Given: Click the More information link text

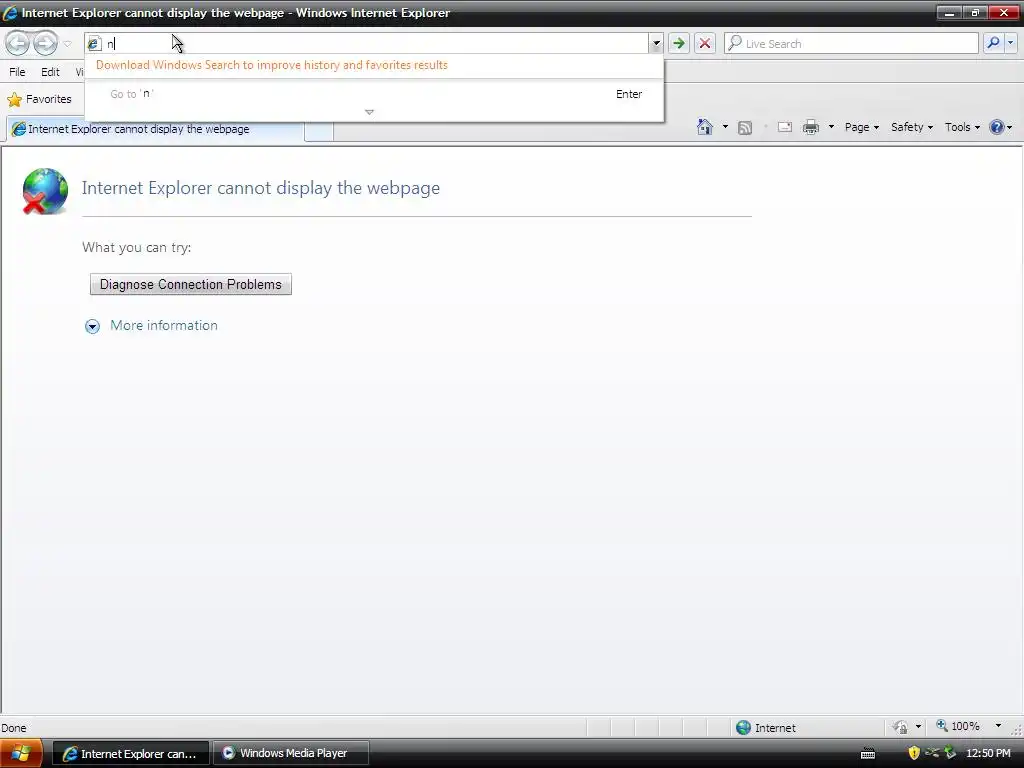Looking at the screenshot, I should pos(164,325).
